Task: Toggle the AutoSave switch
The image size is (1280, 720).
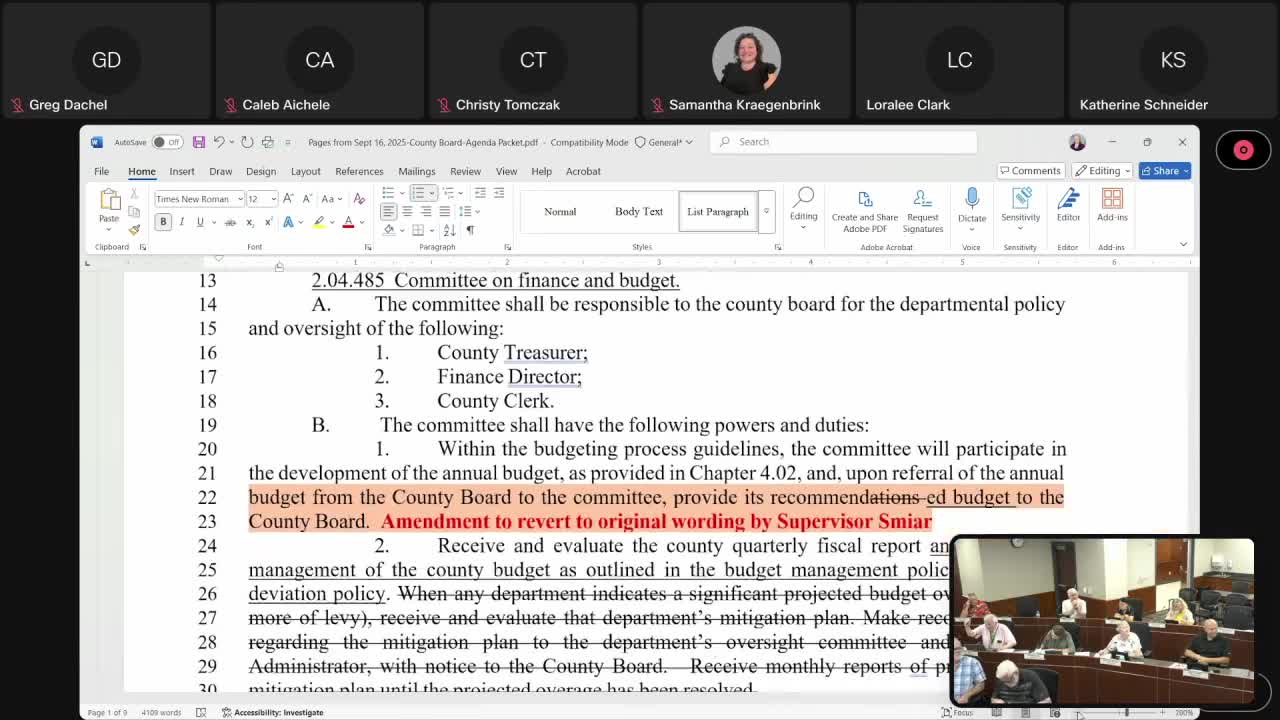Action: (167, 142)
